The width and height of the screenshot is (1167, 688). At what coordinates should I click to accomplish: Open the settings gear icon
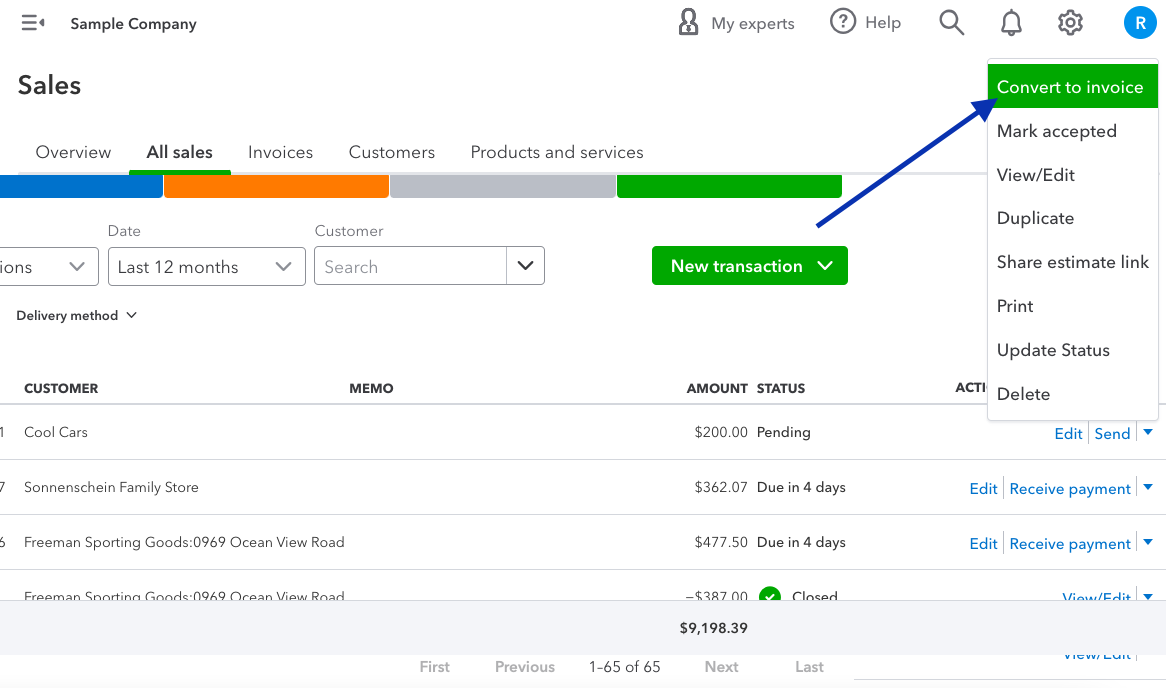click(x=1071, y=23)
